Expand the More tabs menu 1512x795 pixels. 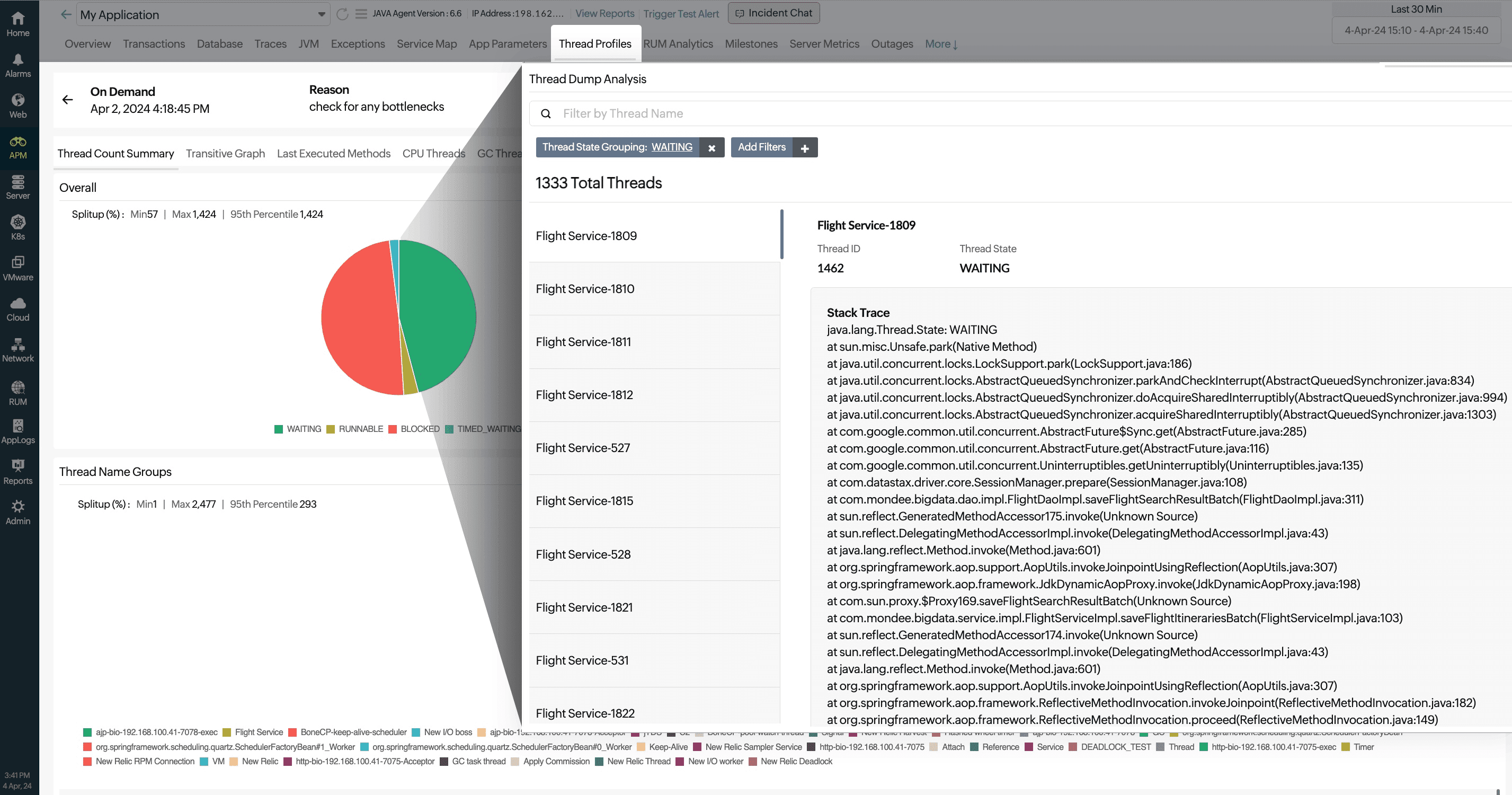941,44
